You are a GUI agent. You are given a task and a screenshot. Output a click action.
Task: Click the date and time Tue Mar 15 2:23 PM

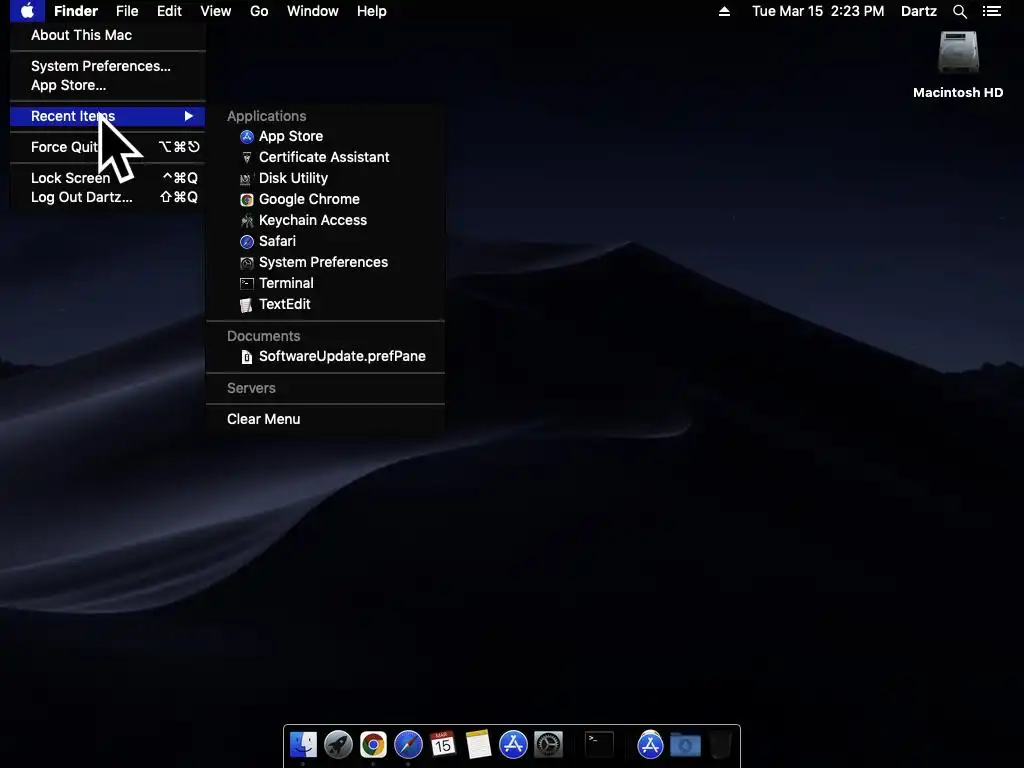818,11
